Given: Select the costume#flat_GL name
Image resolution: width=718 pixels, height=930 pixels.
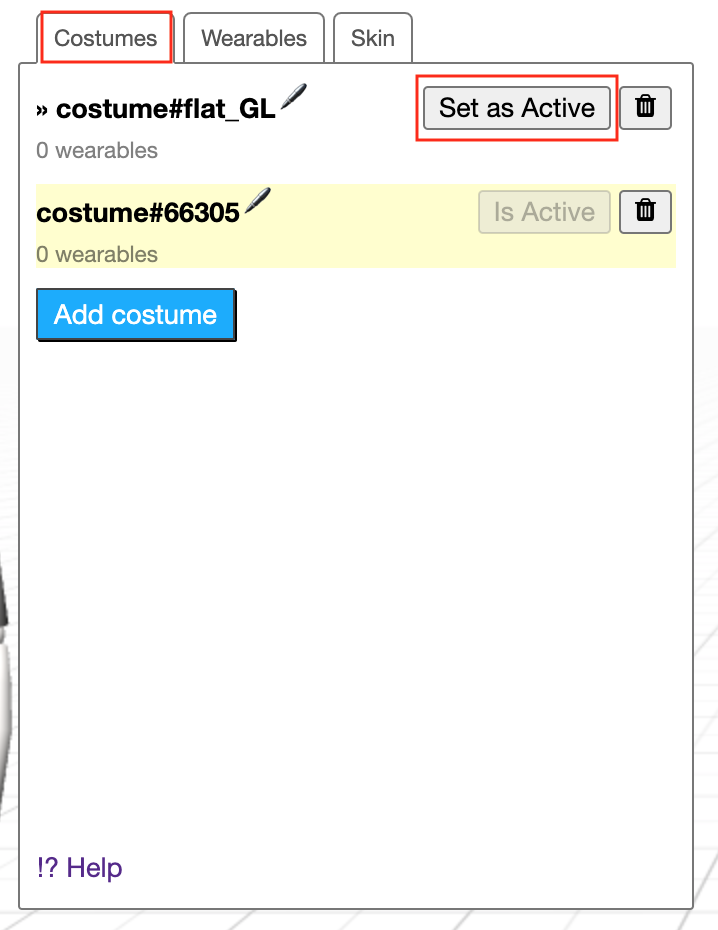Looking at the screenshot, I should [166, 109].
